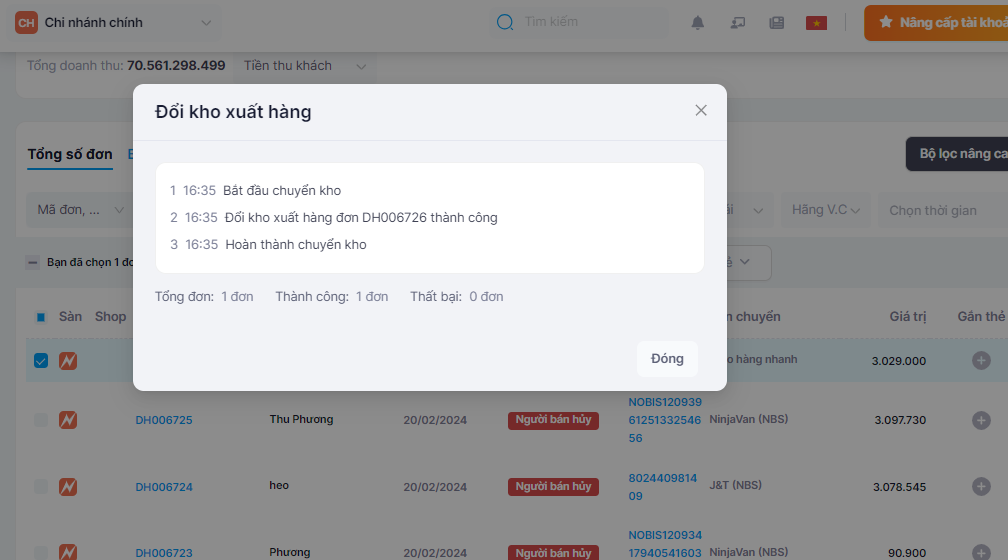Uncheck the selected first order row checkbox
1008x560 pixels.
(x=41, y=361)
